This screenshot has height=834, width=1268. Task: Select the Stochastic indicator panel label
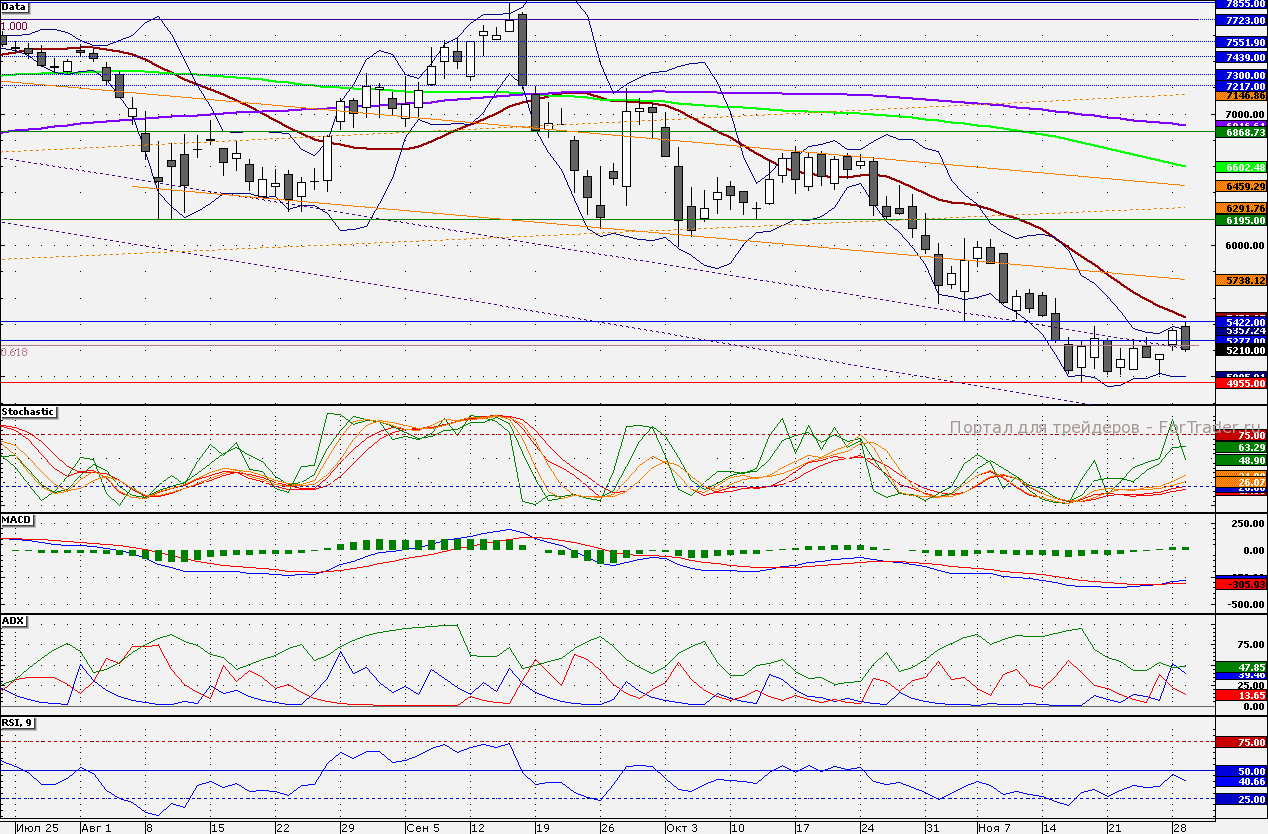point(28,411)
